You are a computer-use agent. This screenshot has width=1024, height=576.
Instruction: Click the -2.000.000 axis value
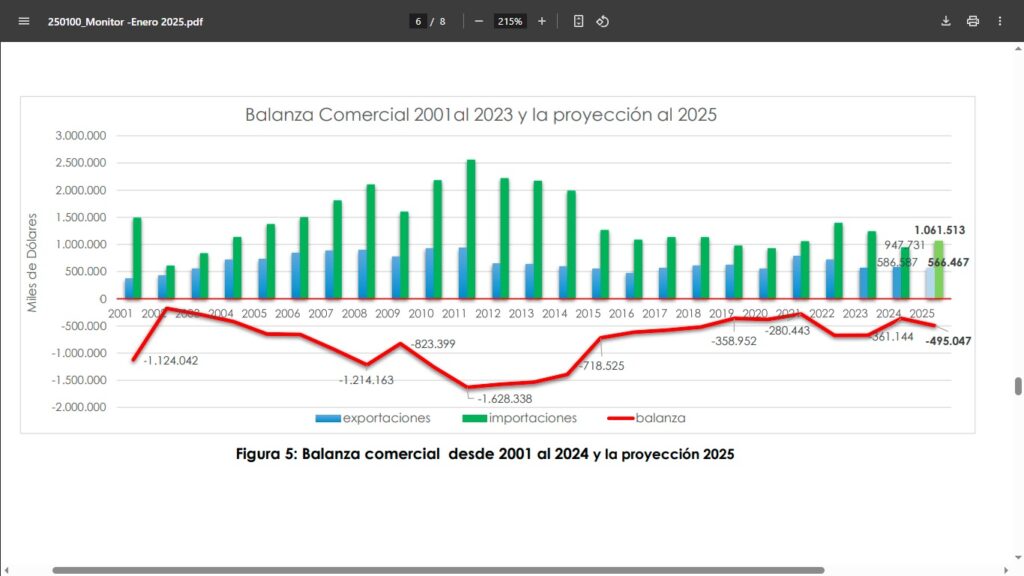tap(78, 407)
